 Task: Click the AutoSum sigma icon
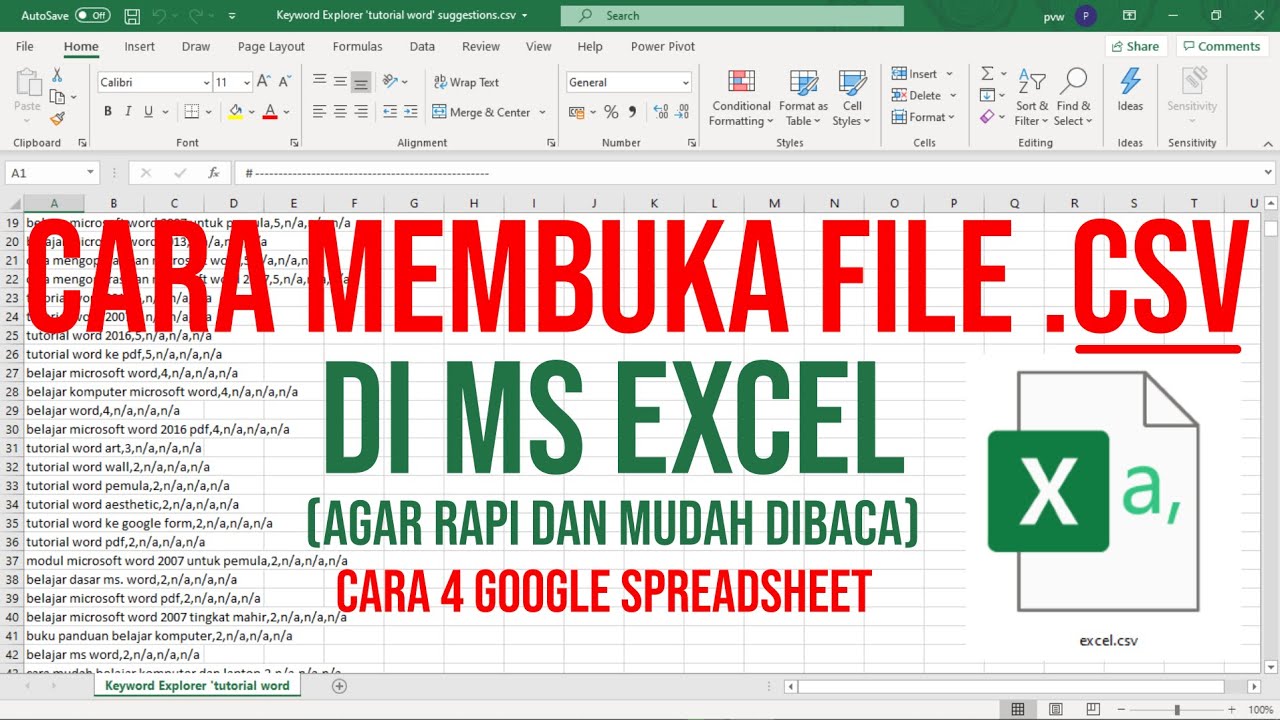pos(987,74)
